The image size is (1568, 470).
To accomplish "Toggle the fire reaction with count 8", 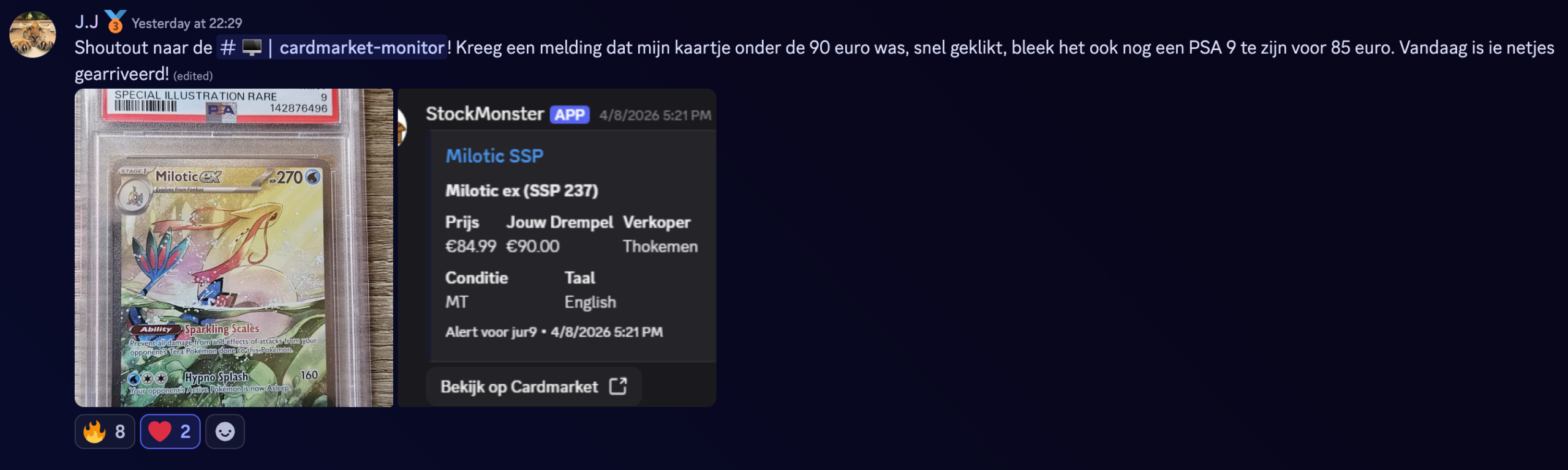I will [x=105, y=431].
